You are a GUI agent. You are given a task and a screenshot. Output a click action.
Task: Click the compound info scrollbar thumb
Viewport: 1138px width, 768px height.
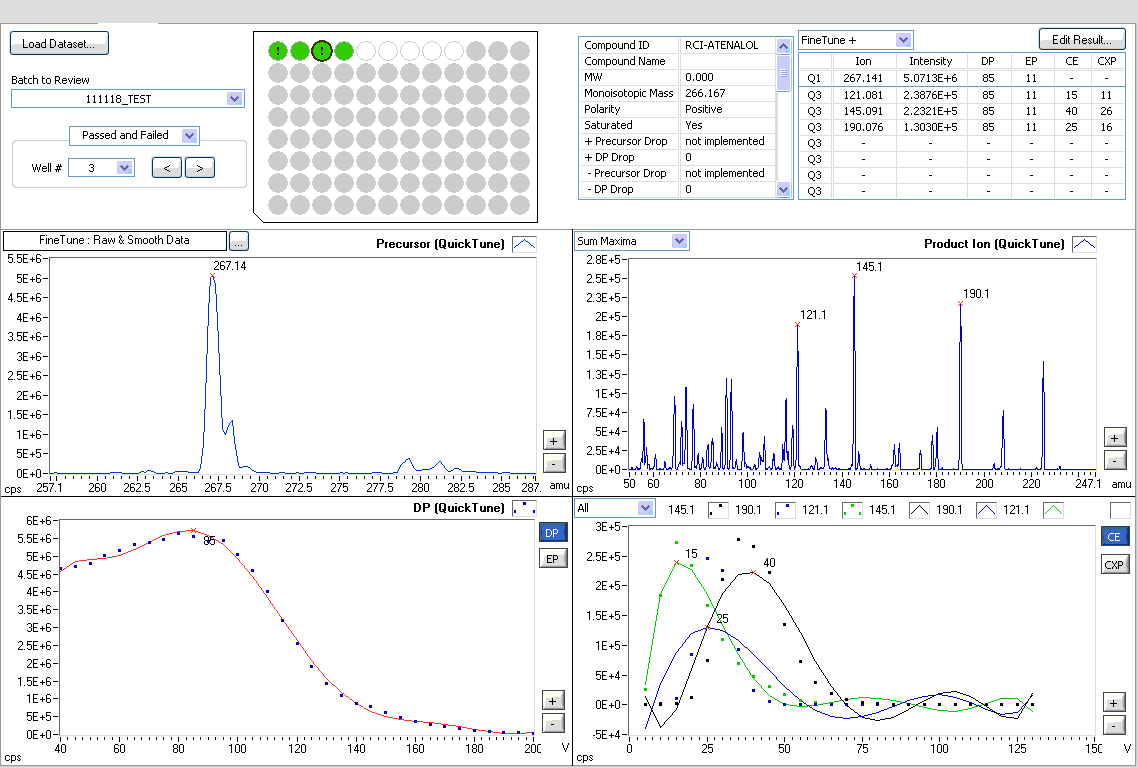[x=783, y=73]
